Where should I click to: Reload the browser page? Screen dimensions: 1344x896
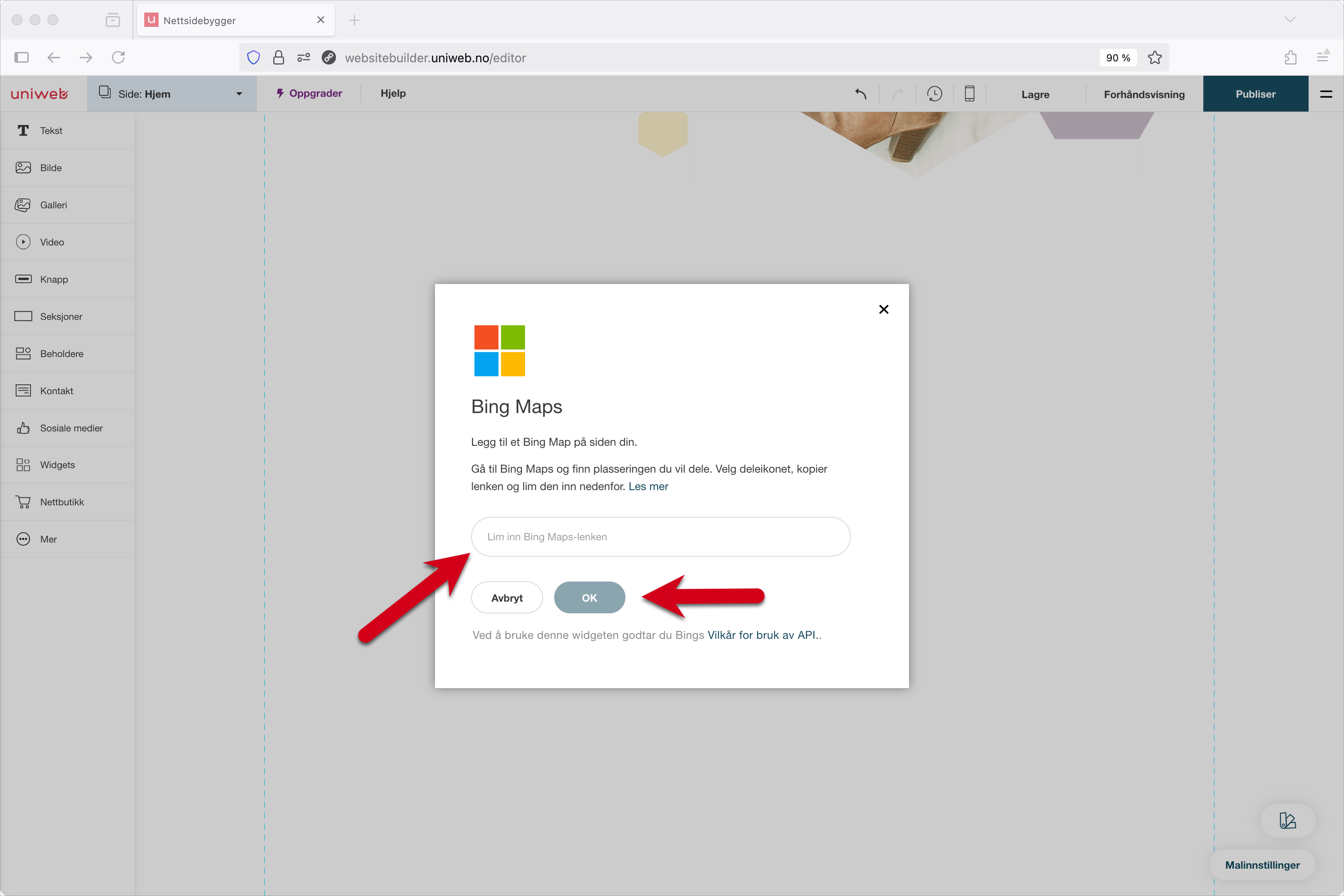tap(118, 57)
